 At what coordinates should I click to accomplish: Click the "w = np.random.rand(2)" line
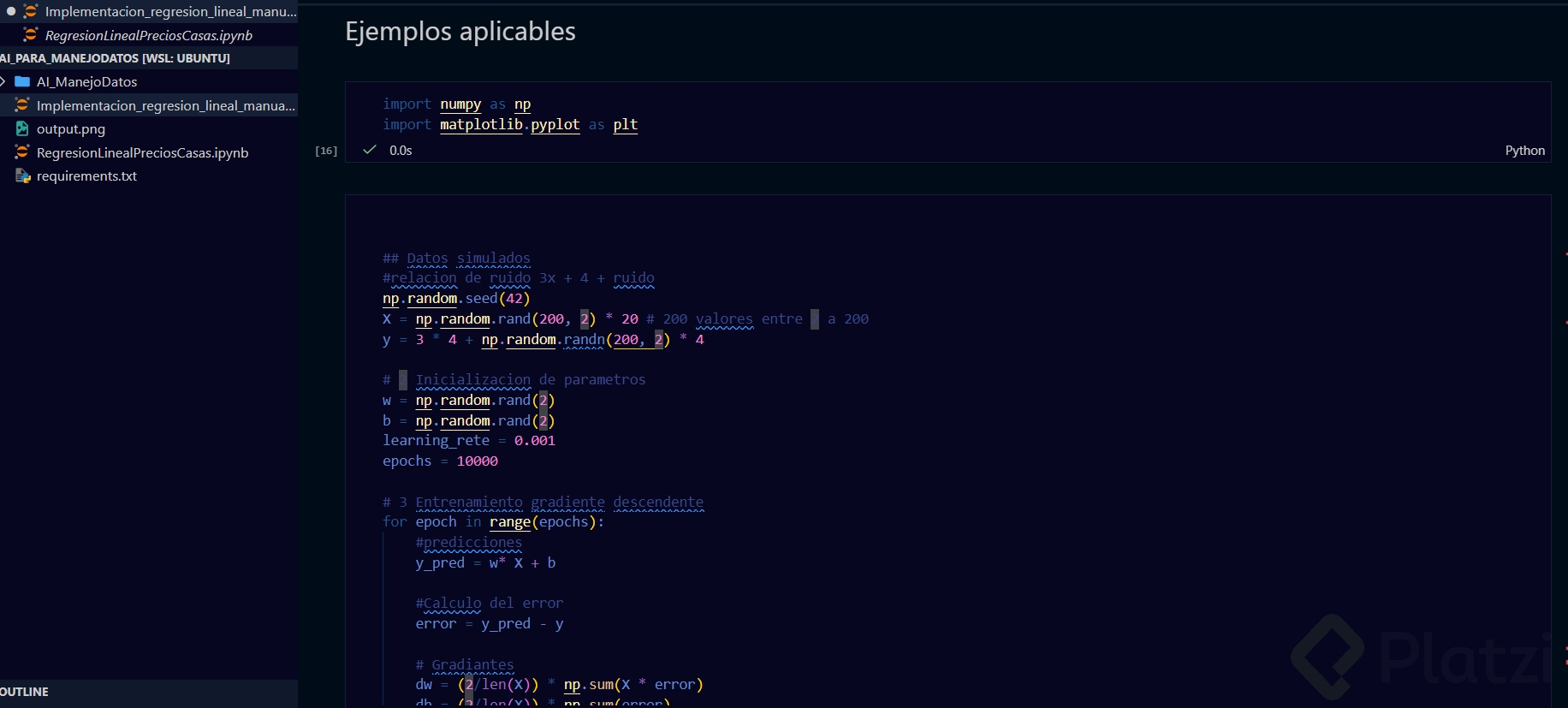point(469,400)
